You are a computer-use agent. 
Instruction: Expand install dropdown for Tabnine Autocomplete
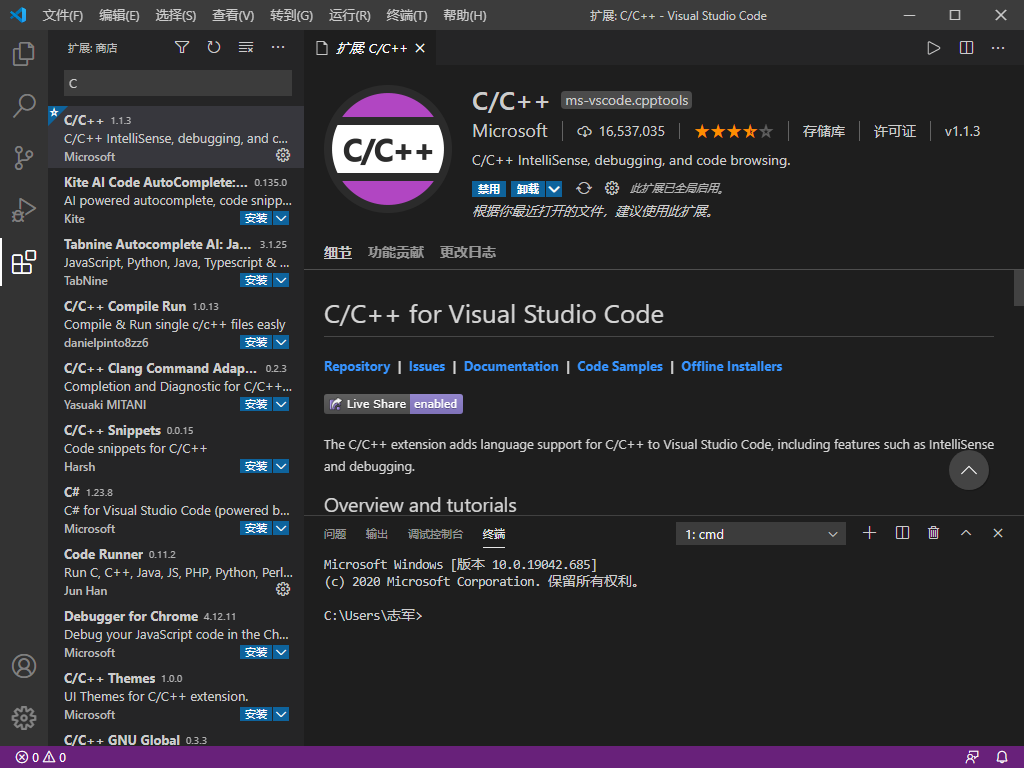pos(281,280)
